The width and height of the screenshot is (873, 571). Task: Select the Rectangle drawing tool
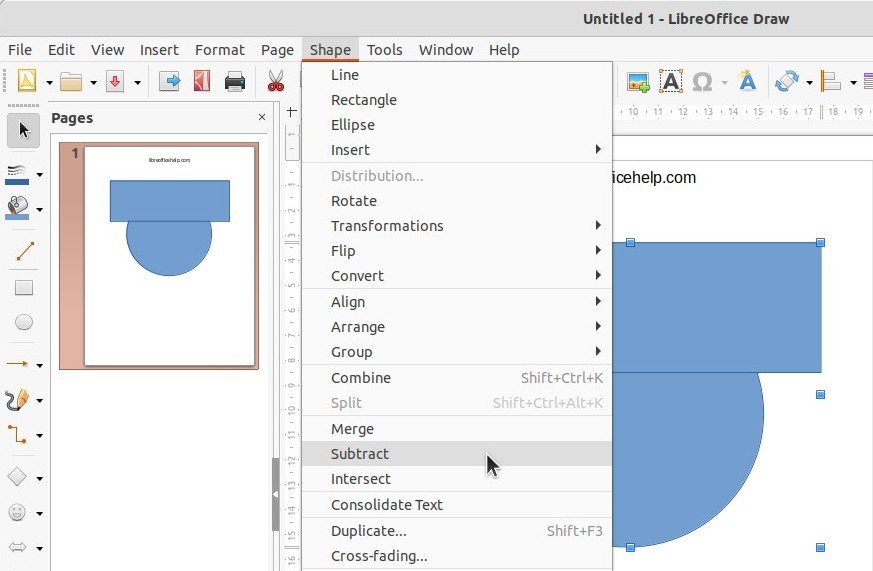(24, 288)
